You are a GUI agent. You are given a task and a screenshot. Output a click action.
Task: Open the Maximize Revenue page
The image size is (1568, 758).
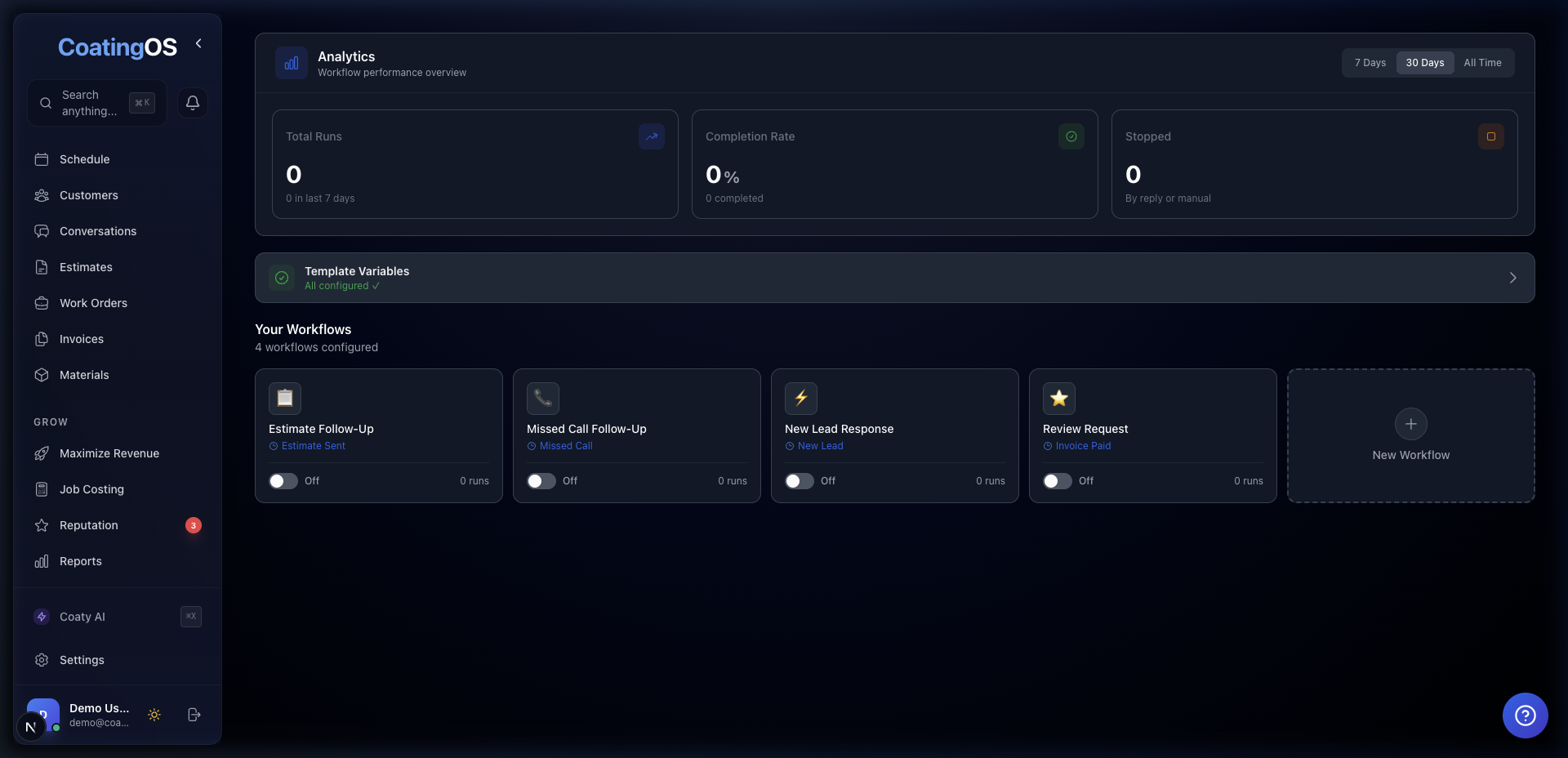click(109, 453)
